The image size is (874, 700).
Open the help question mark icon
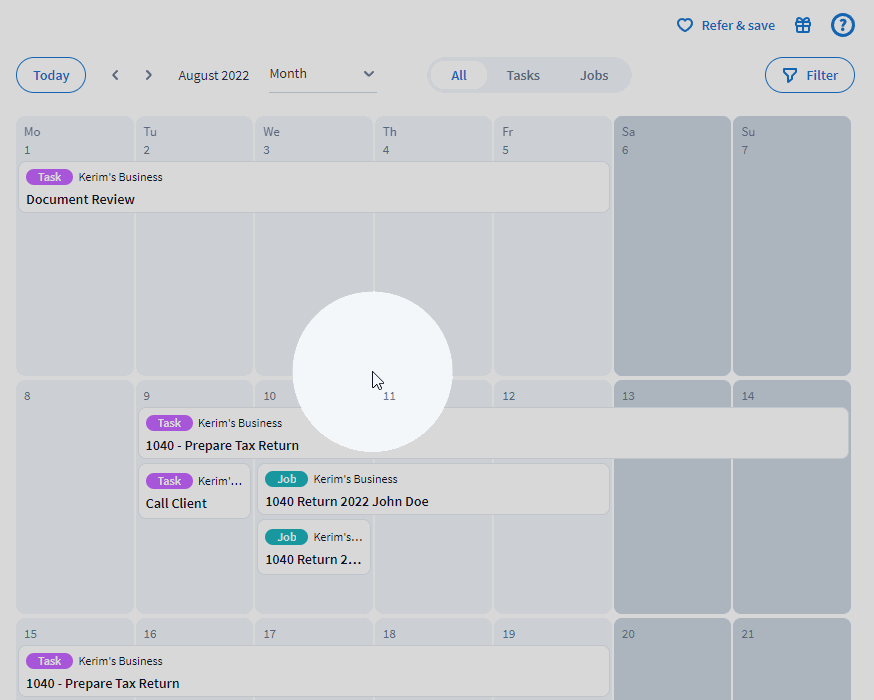click(x=843, y=25)
